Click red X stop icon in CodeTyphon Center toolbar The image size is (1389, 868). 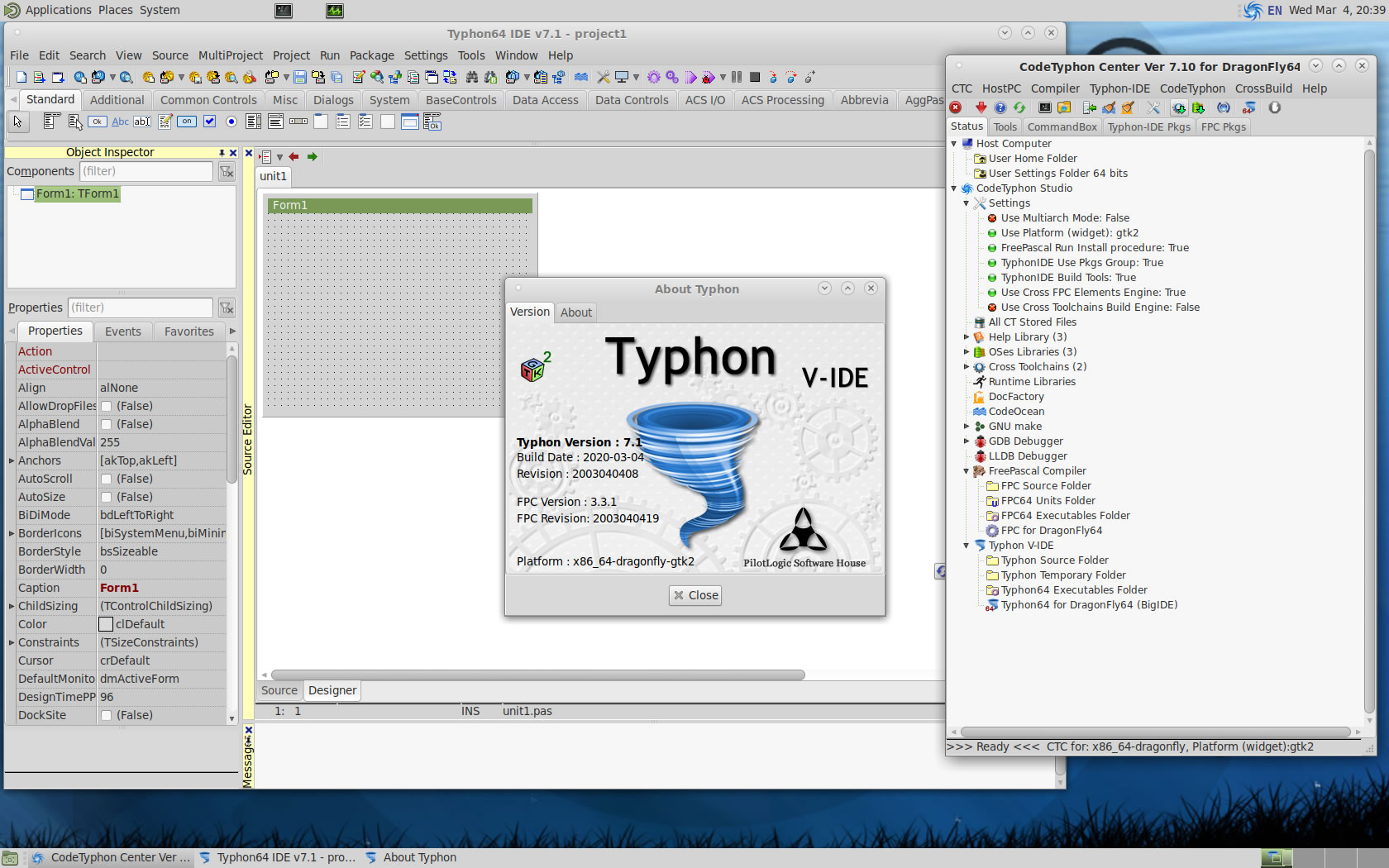[x=956, y=107]
